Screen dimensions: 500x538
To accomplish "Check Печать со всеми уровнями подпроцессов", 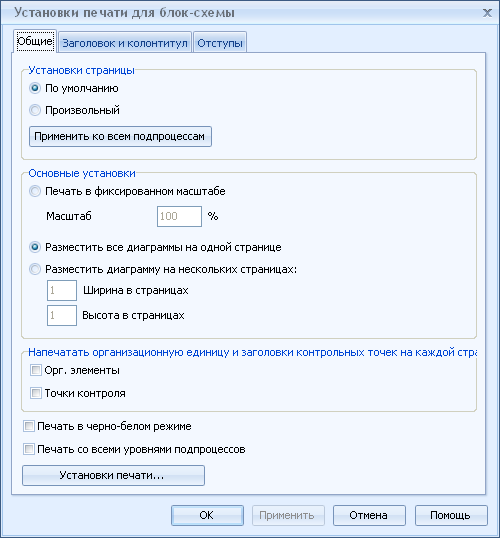I will [29, 449].
